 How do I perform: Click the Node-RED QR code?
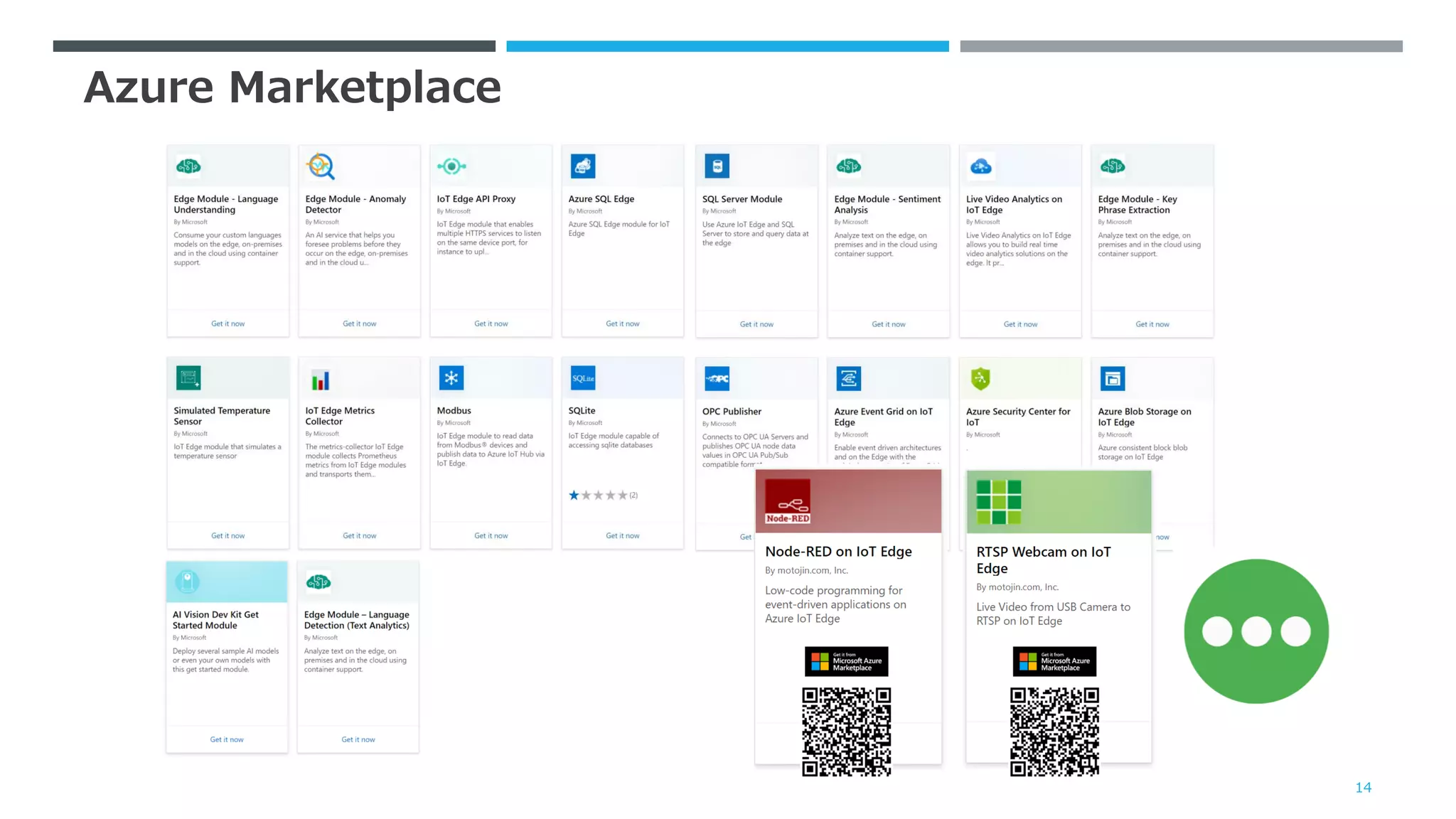click(846, 732)
